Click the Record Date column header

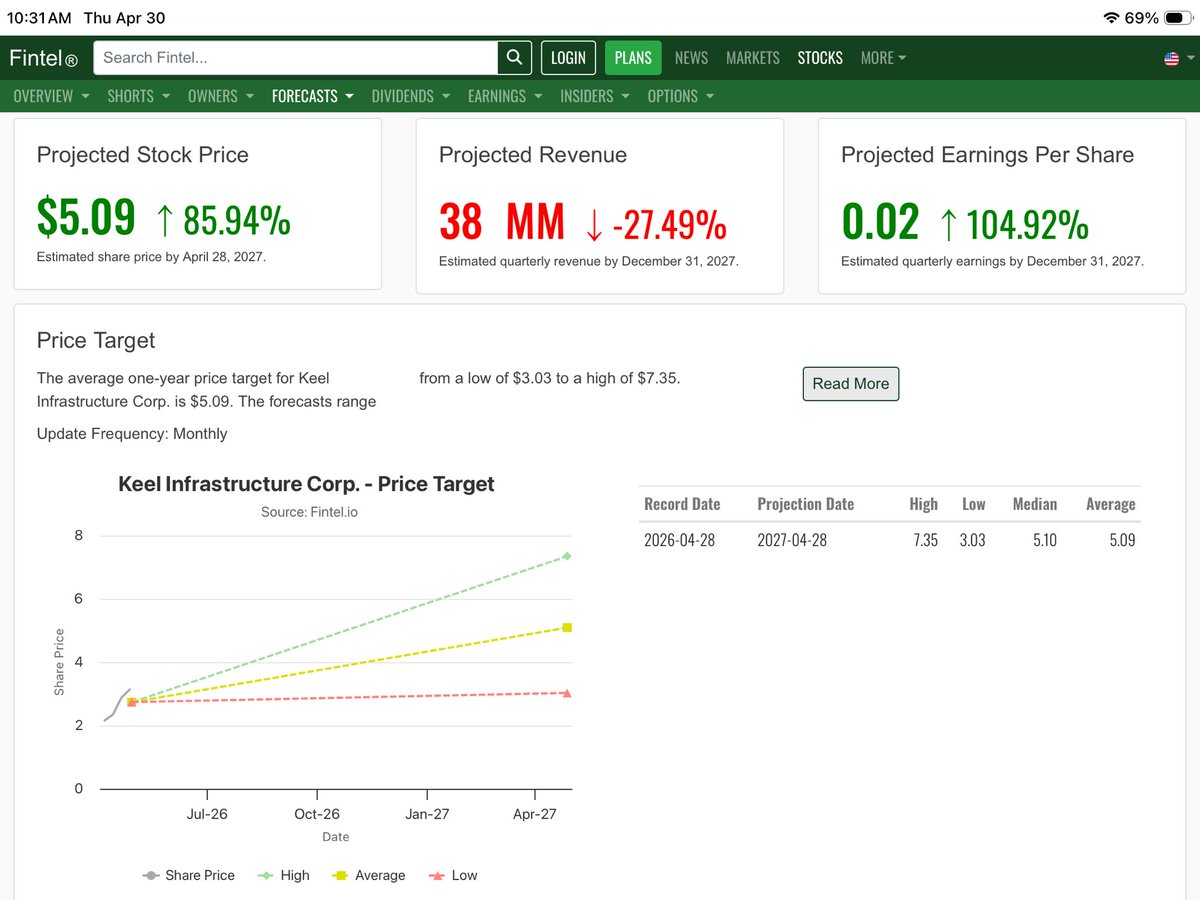[x=682, y=504]
